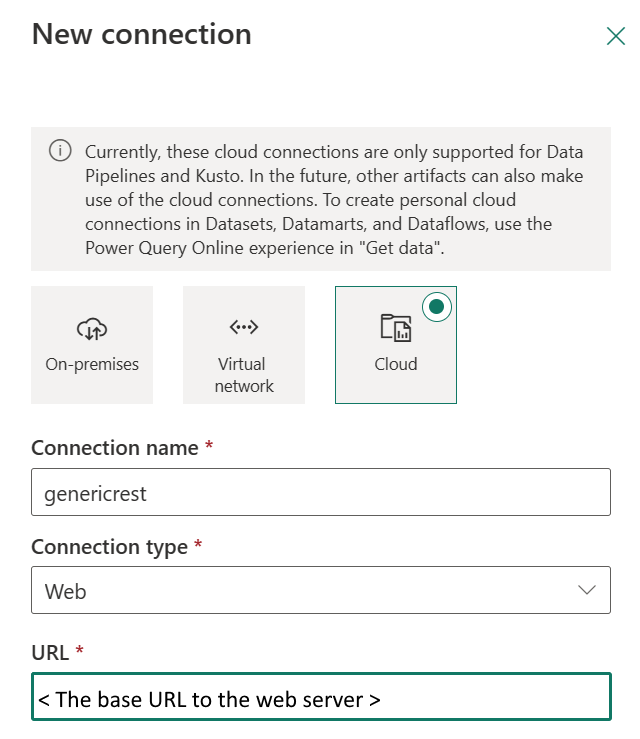Click the Cloud folder icon
This screenshot has height=739, width=640.
(395, 328)
